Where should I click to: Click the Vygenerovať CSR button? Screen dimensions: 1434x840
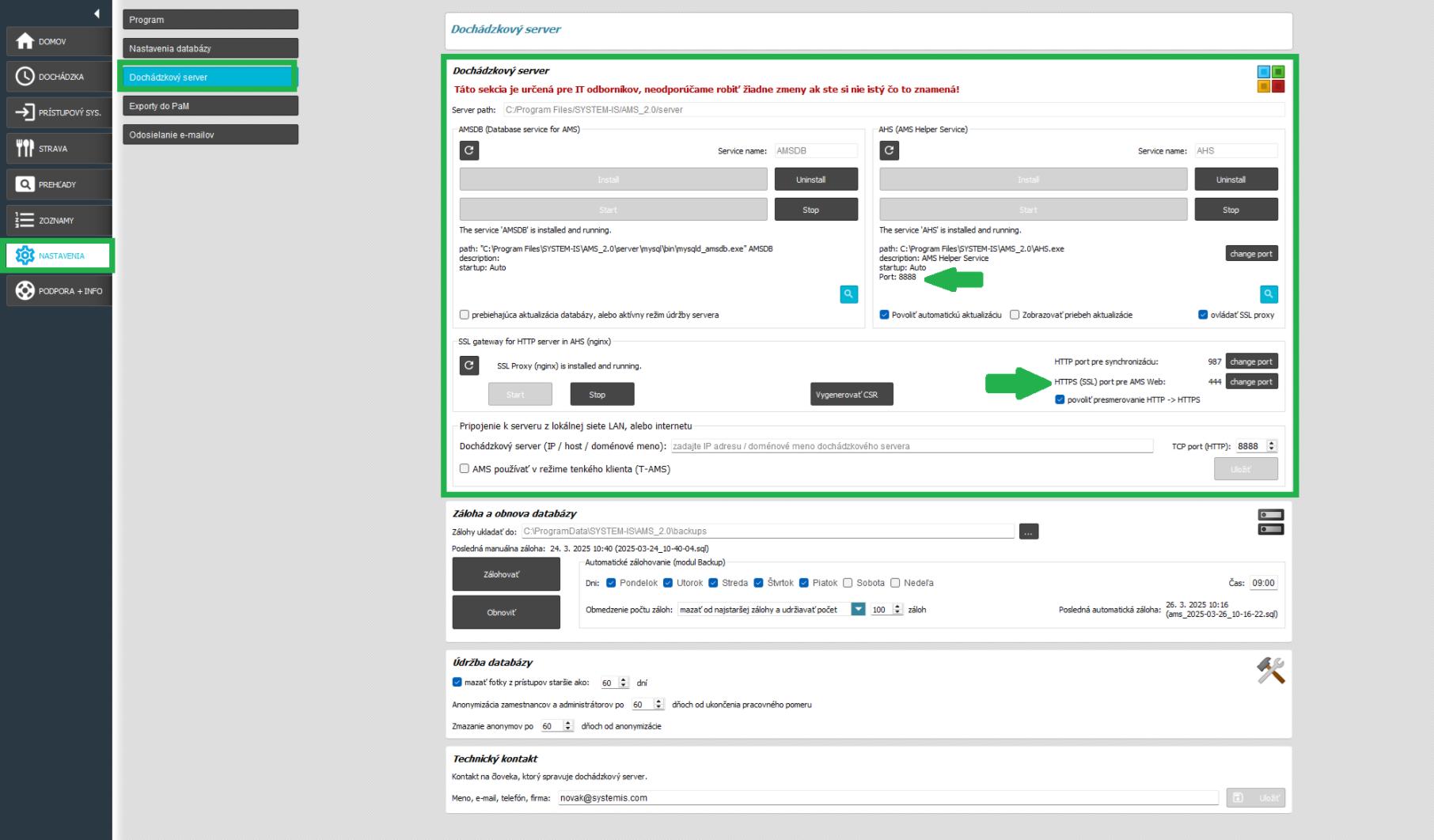click(852, 395)
